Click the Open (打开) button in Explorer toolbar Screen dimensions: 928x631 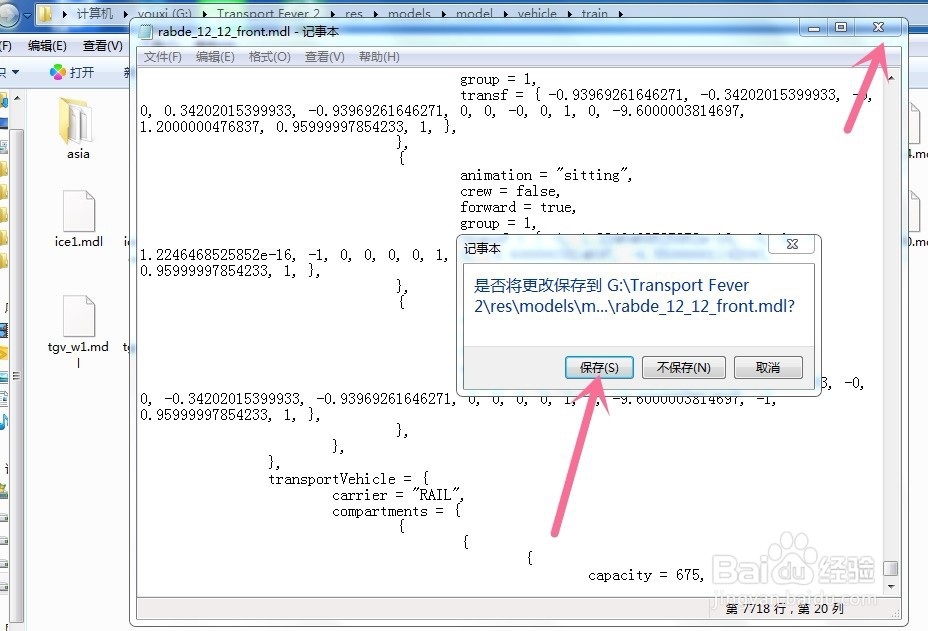[72, 72]
